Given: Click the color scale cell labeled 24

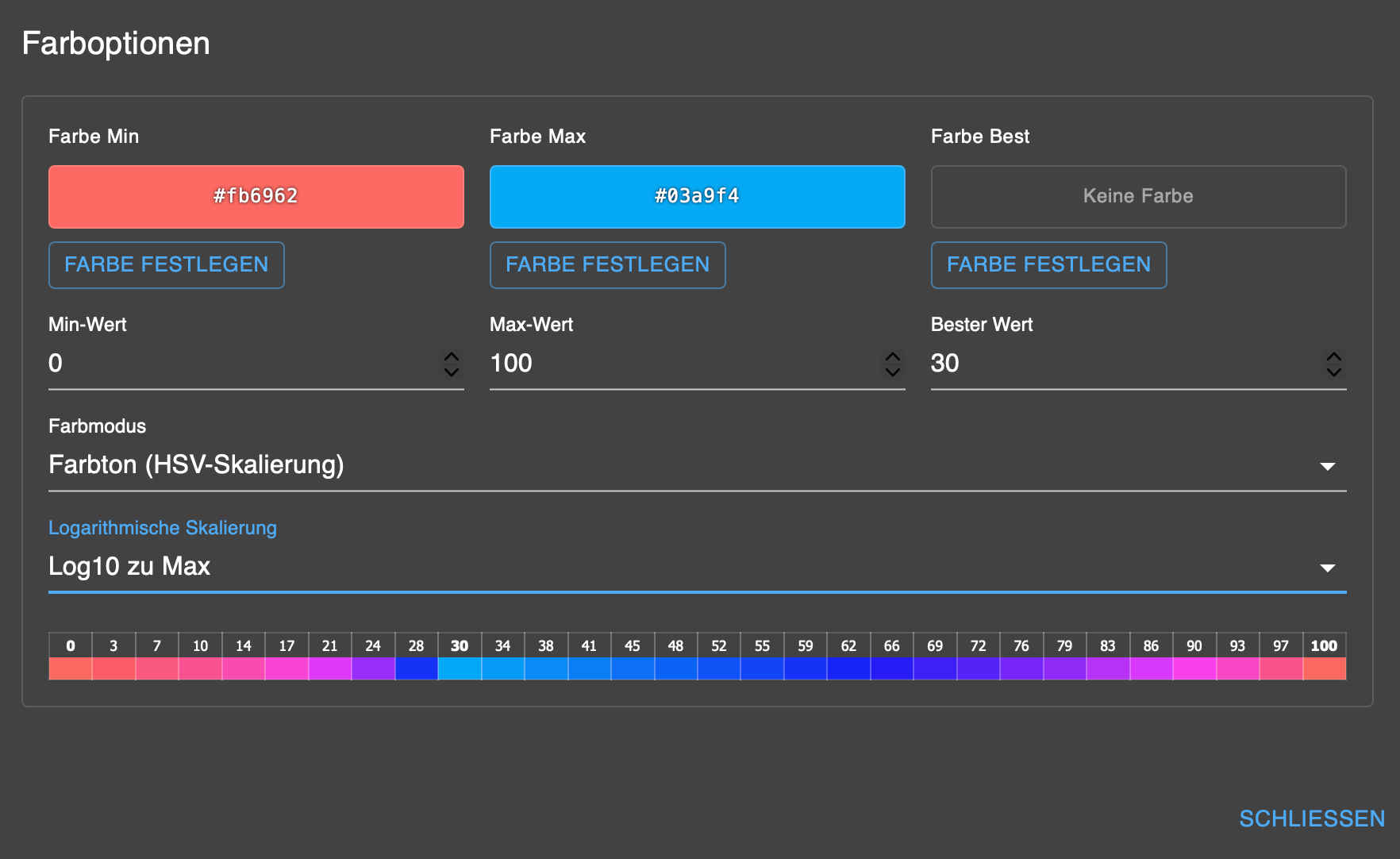Looking at the screenshot, I should click(x=373, y=657).
